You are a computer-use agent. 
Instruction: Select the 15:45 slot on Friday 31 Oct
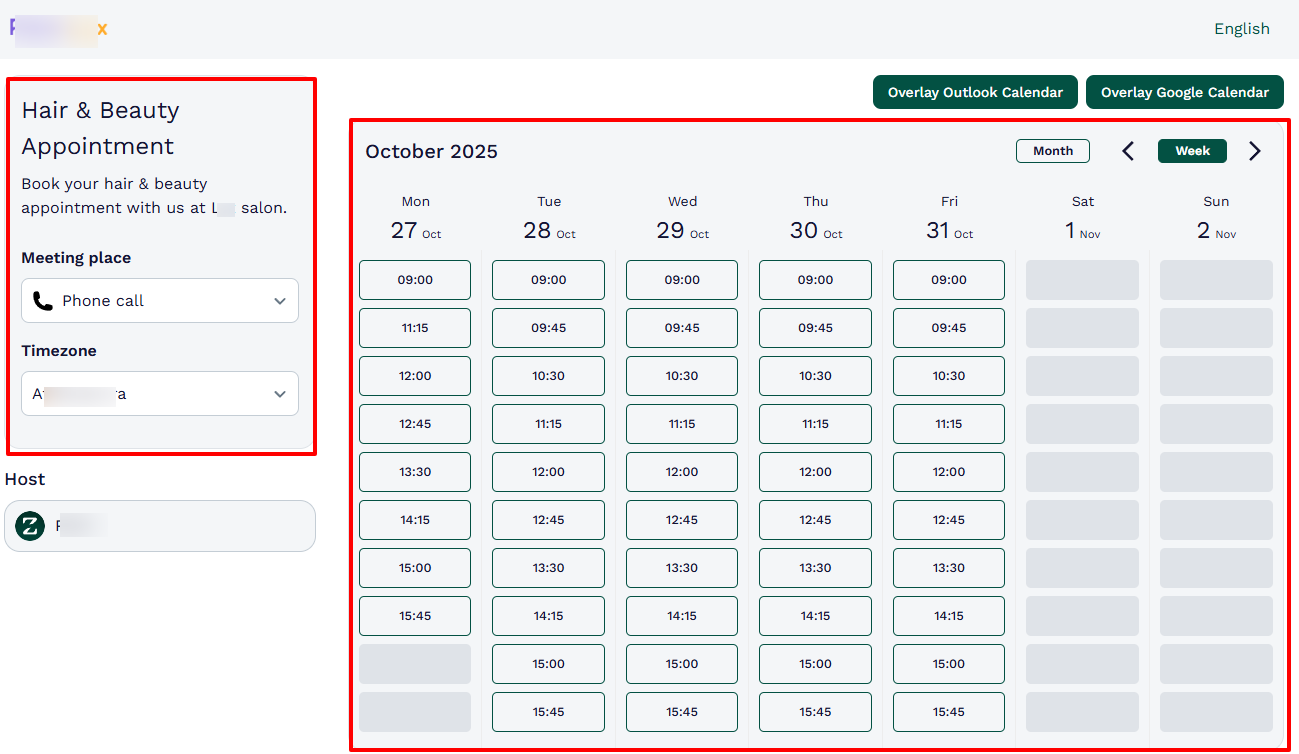(x=948, y=712)
